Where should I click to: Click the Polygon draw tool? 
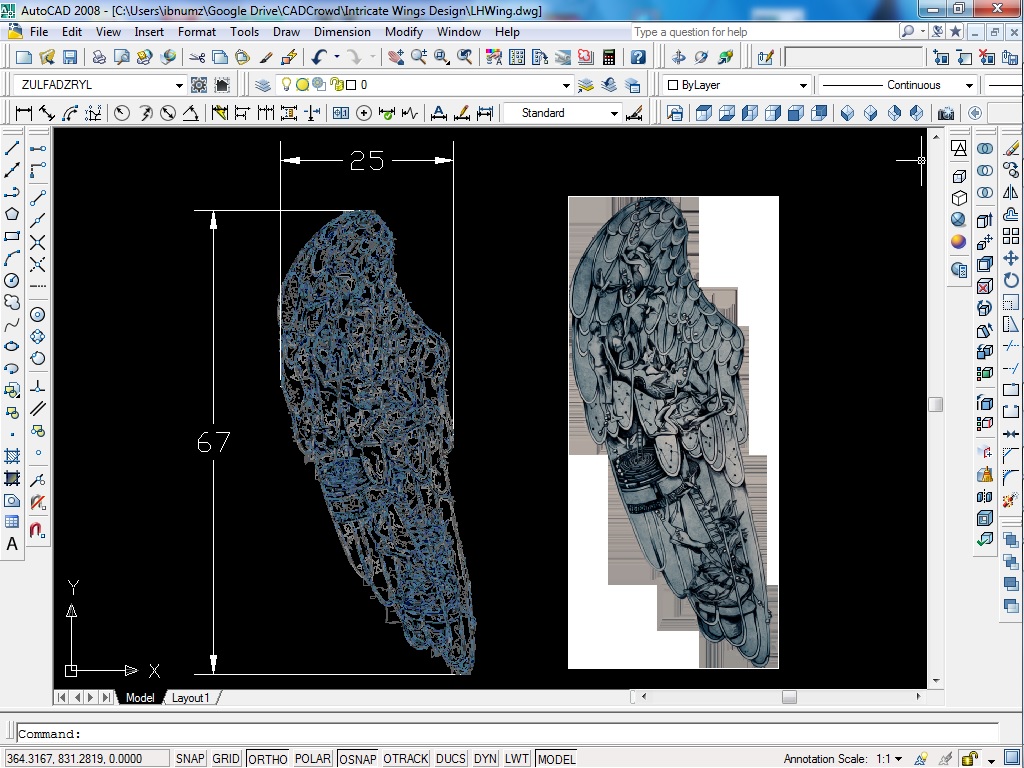click(x=12, y=214)
